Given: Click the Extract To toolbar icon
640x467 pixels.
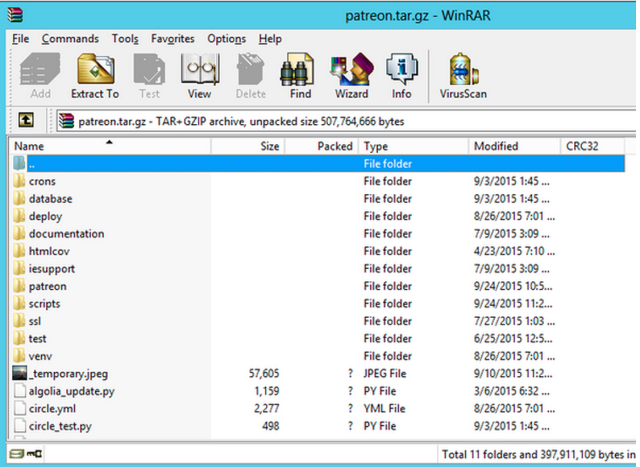Looking at the screenshot, I should point(96,69).
